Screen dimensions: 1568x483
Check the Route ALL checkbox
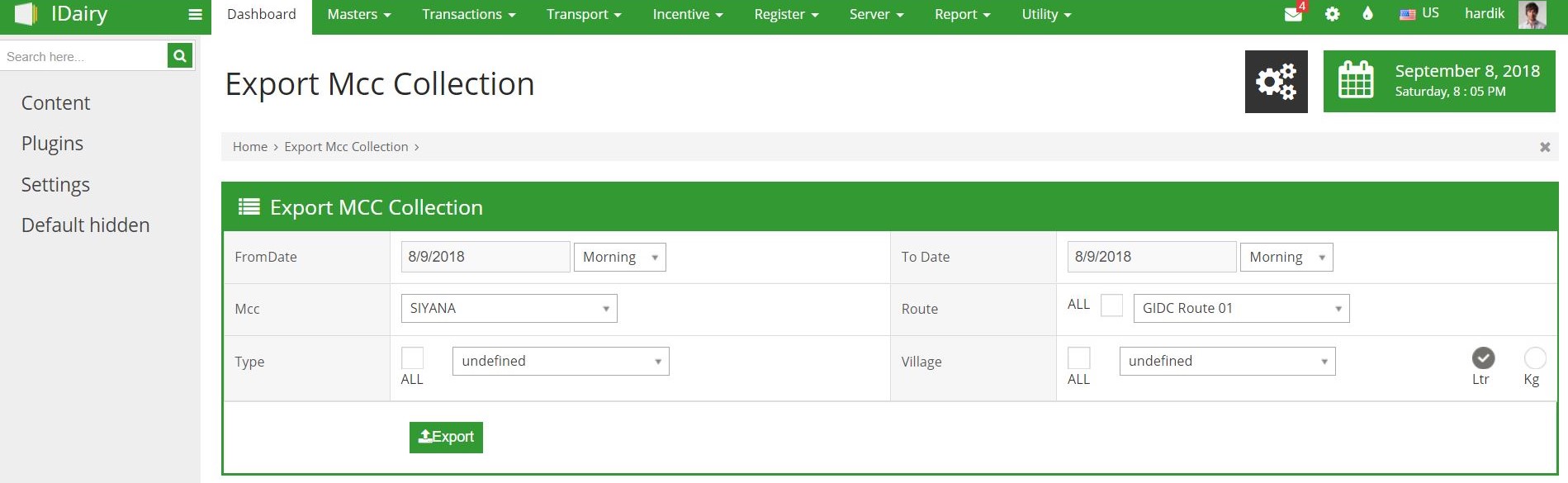tap(1111, 305)
